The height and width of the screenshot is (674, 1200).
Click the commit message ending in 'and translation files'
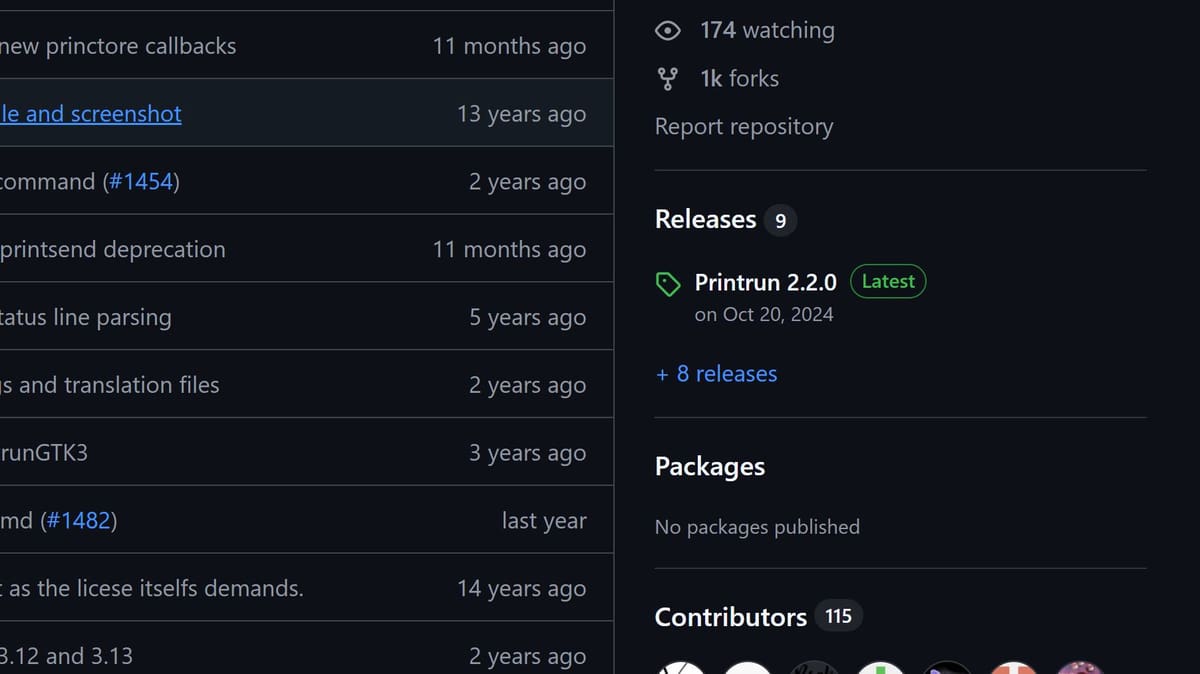[110, 385]
